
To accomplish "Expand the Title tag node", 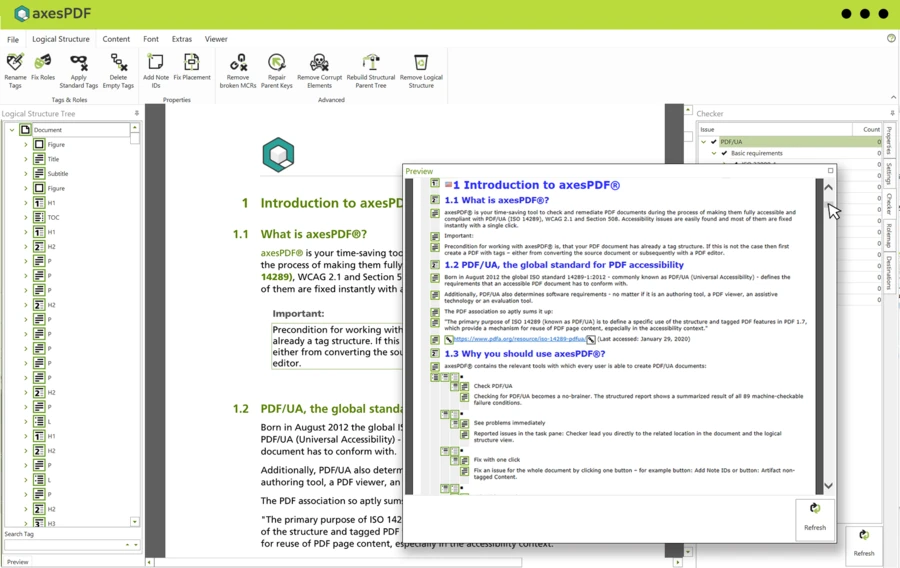I will click(x=25, y=159).
